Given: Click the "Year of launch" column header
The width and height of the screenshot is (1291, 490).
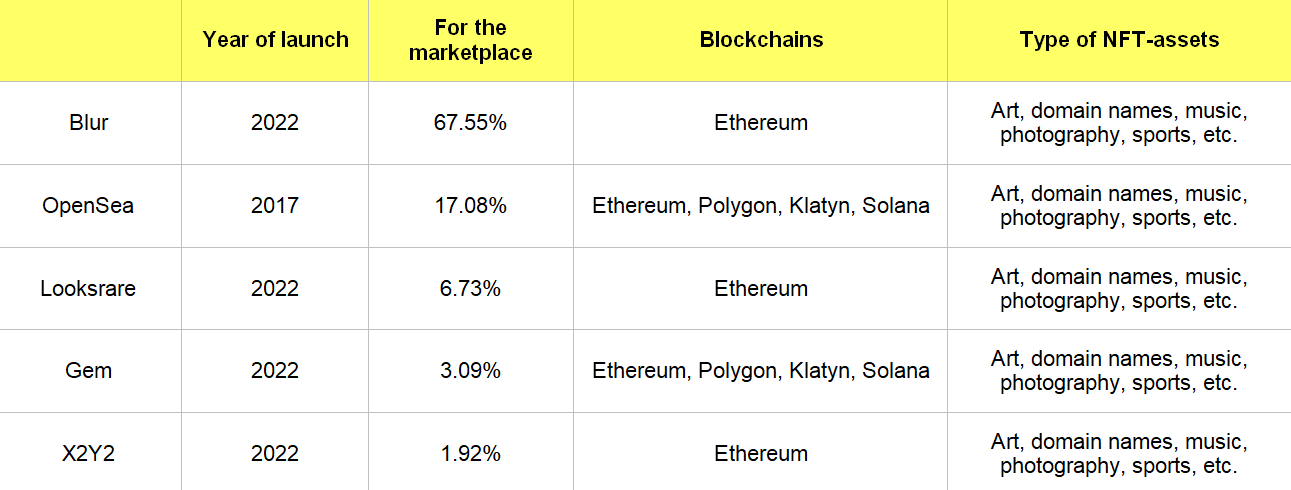Looking at the screenshot, I should coord(275,40).
